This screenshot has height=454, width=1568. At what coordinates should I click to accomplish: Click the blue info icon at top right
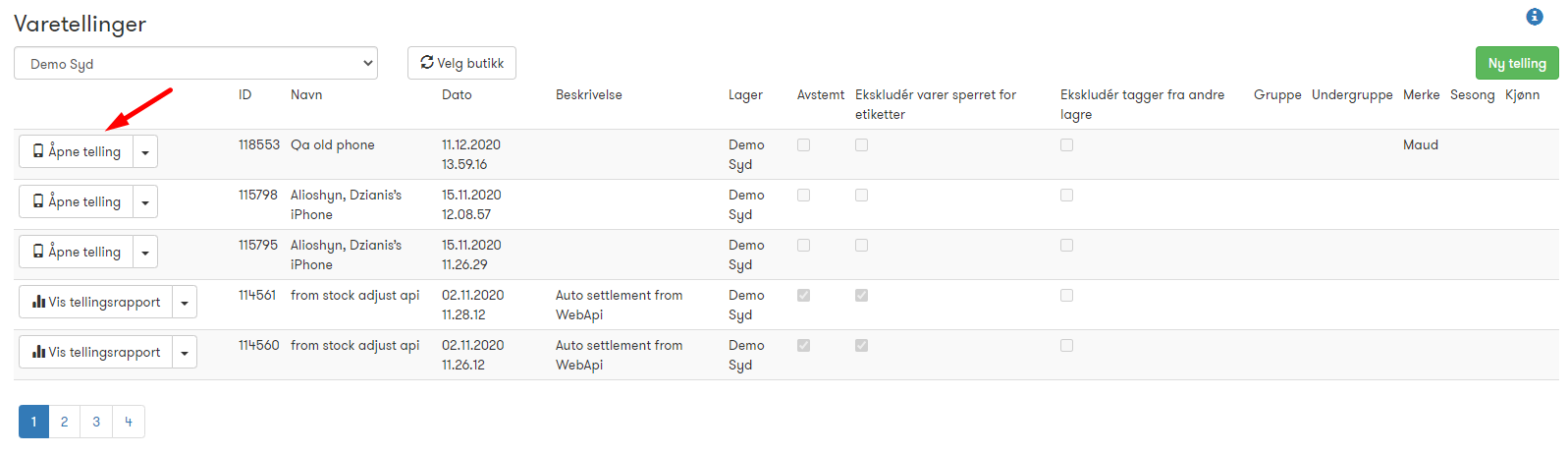(x=1535, y=17)
